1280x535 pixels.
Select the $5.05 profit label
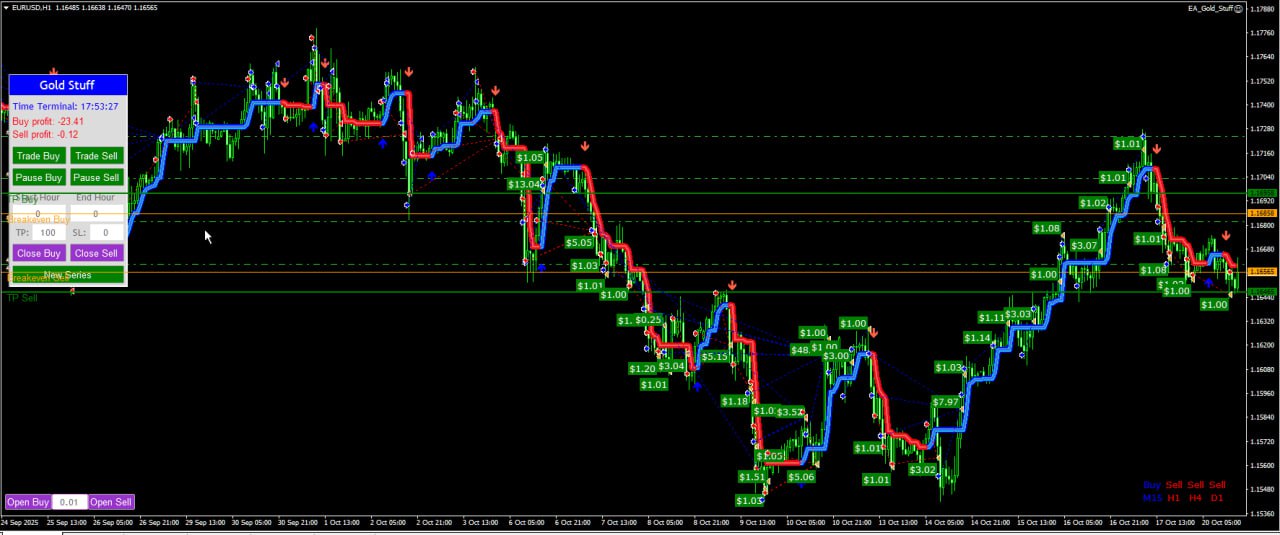point(579,242)
